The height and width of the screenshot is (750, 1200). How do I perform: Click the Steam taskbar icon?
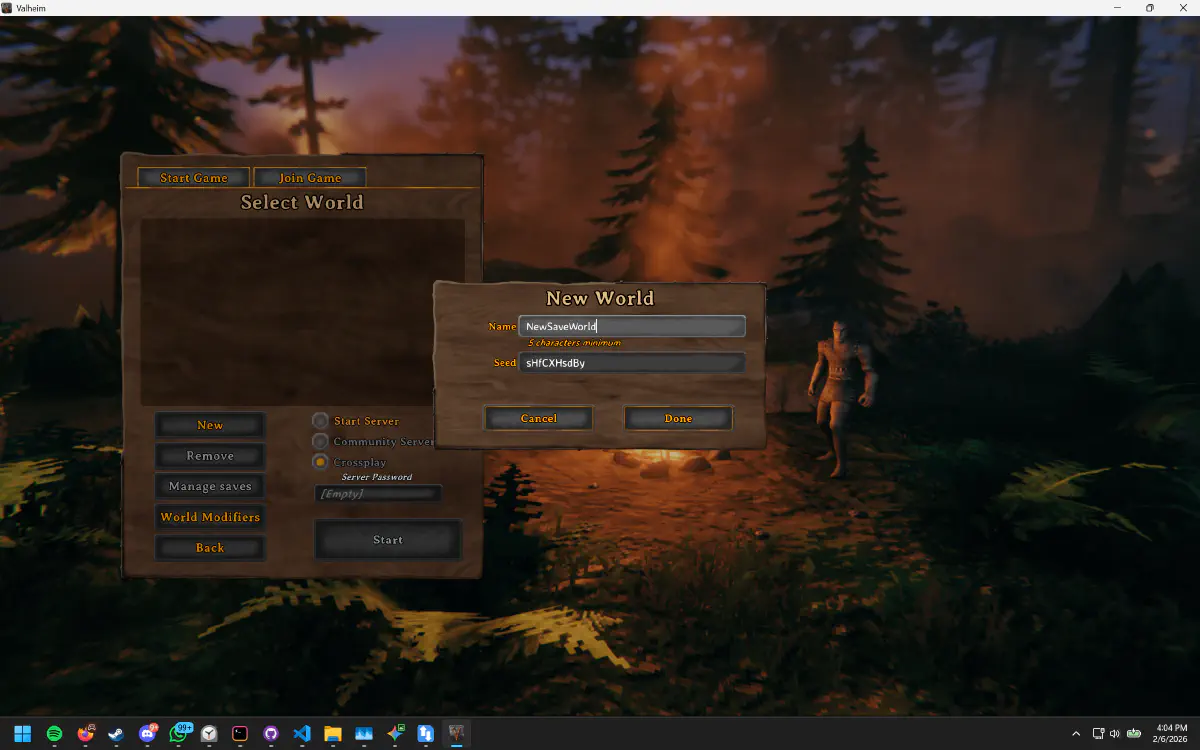point(116,733)
